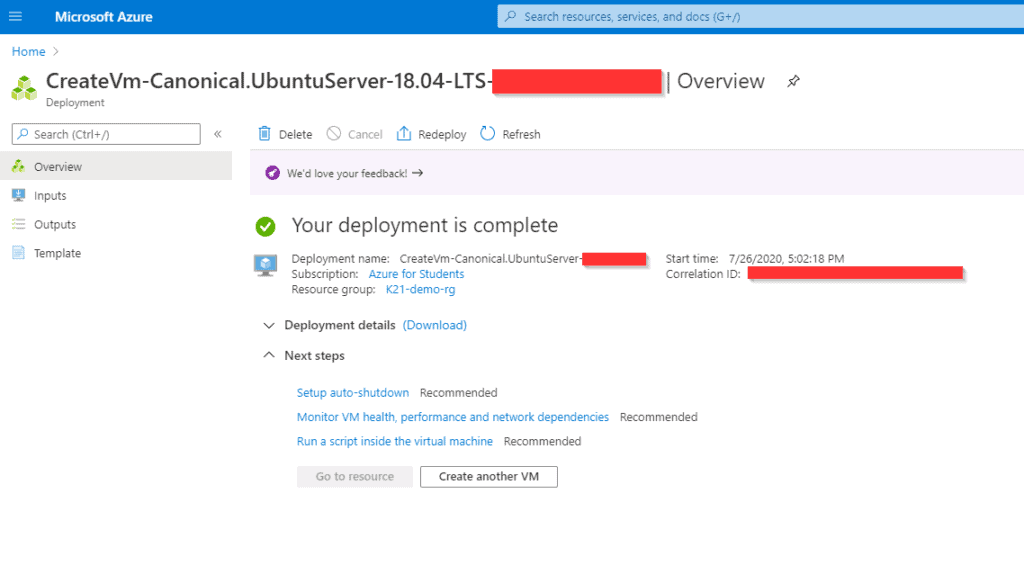The width and height of the screenshot is (1024, 574).
Task: Refresh the deployment overview
Action: click(511, 134)
